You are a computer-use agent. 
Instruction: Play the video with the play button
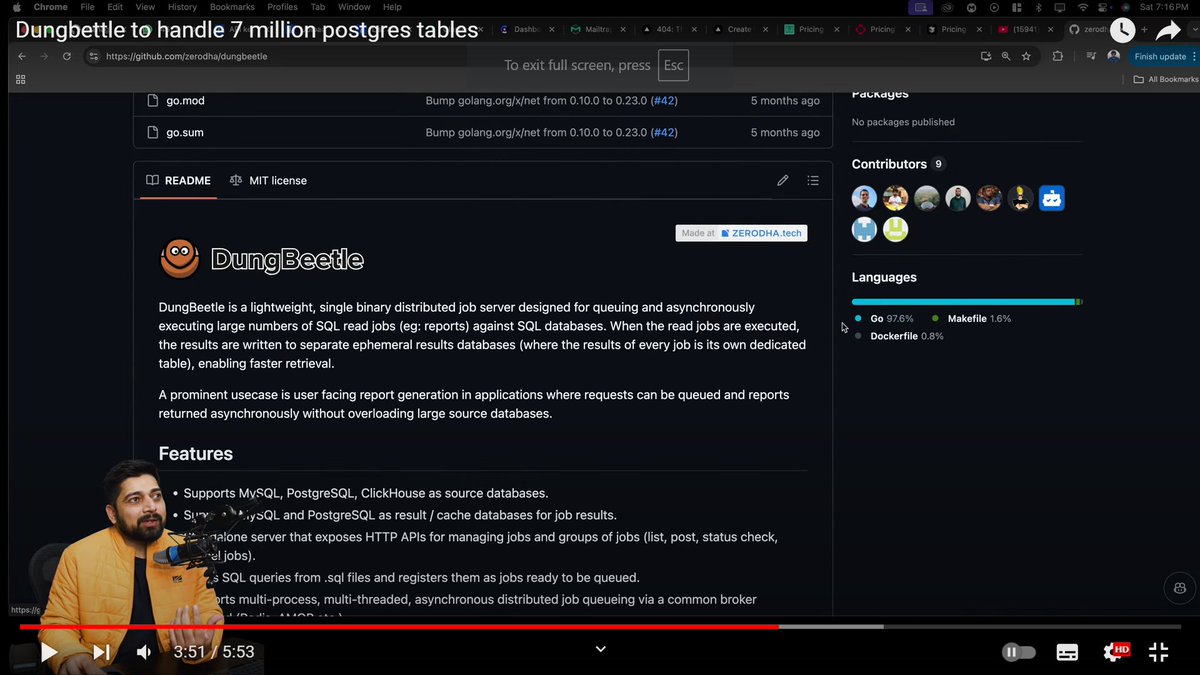point(48,652)
